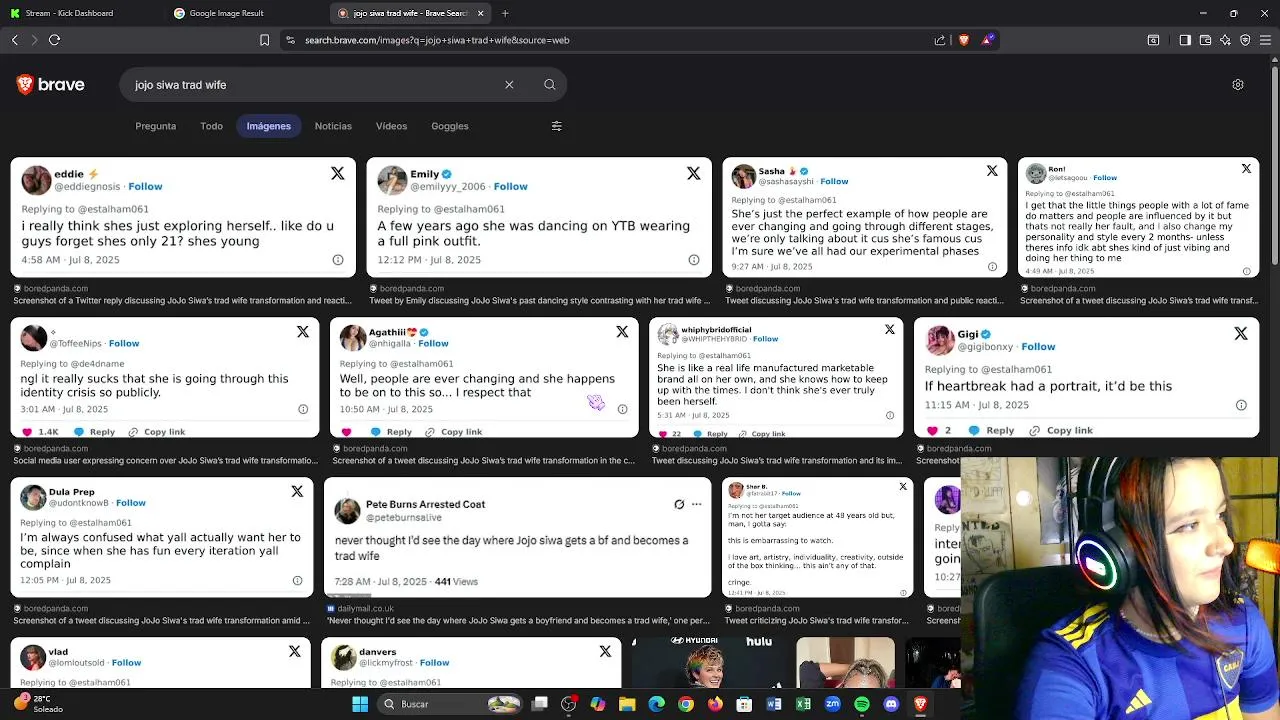The height and width of the screenshot is (720, 1280).
Task: Open Brave Wallet icon in toolbar
Action: (x=1205, y=40)
